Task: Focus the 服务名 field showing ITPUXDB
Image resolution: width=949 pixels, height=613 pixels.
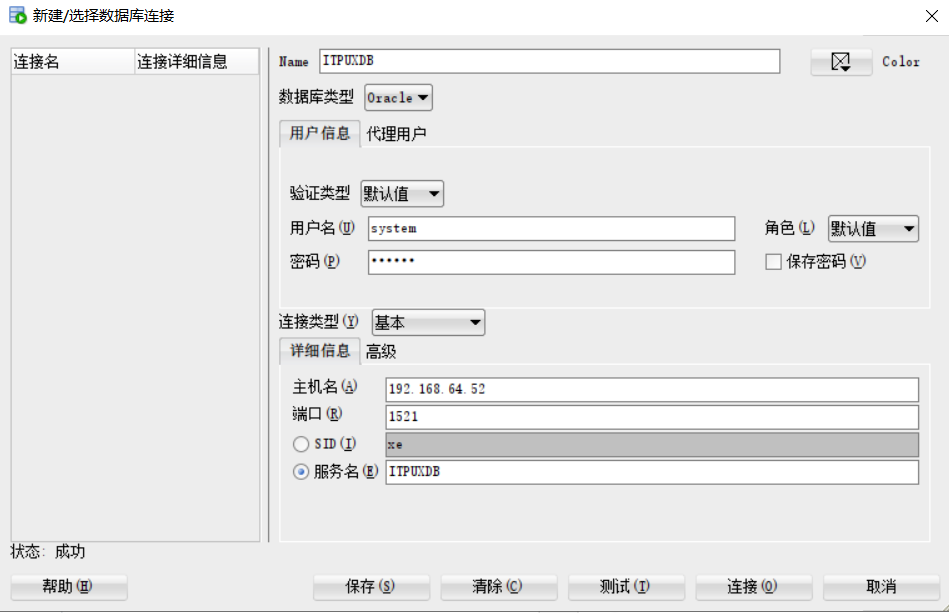Action: [x=652, y=472]
